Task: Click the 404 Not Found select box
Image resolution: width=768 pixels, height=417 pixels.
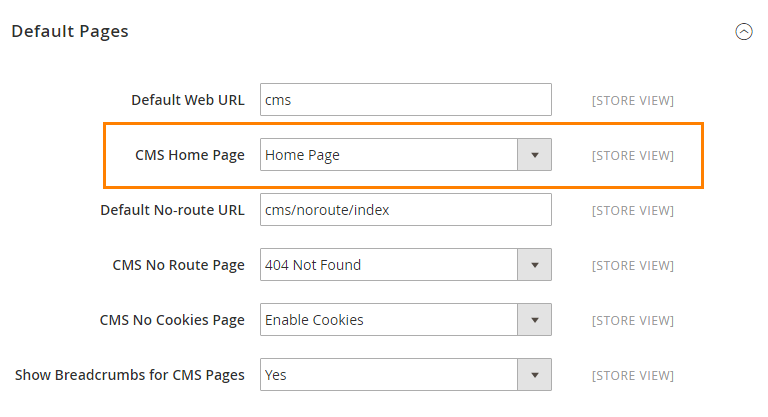Action: (x=406, y=265)
